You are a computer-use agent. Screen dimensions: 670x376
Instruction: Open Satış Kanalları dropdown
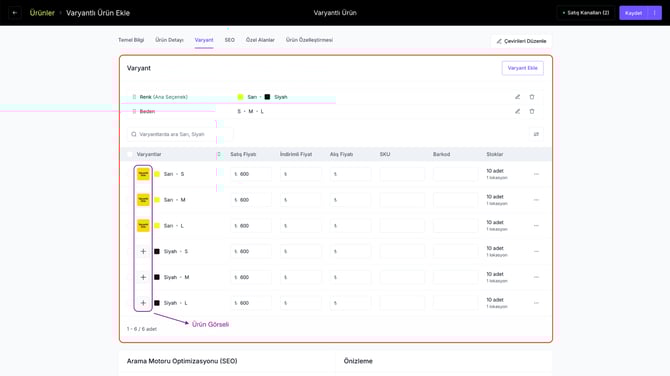tap(586, 13)
